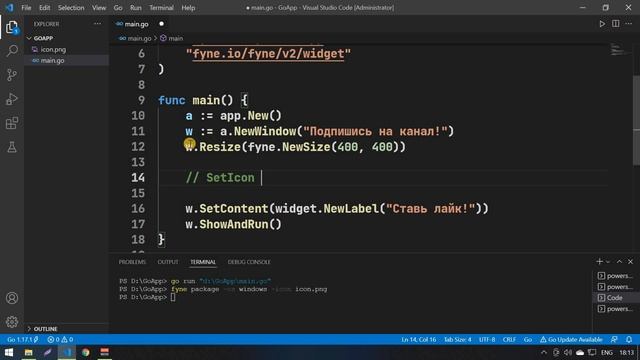Select the TERMINAL panel tab
640x360 pixels.
click(x=203, y=262)
